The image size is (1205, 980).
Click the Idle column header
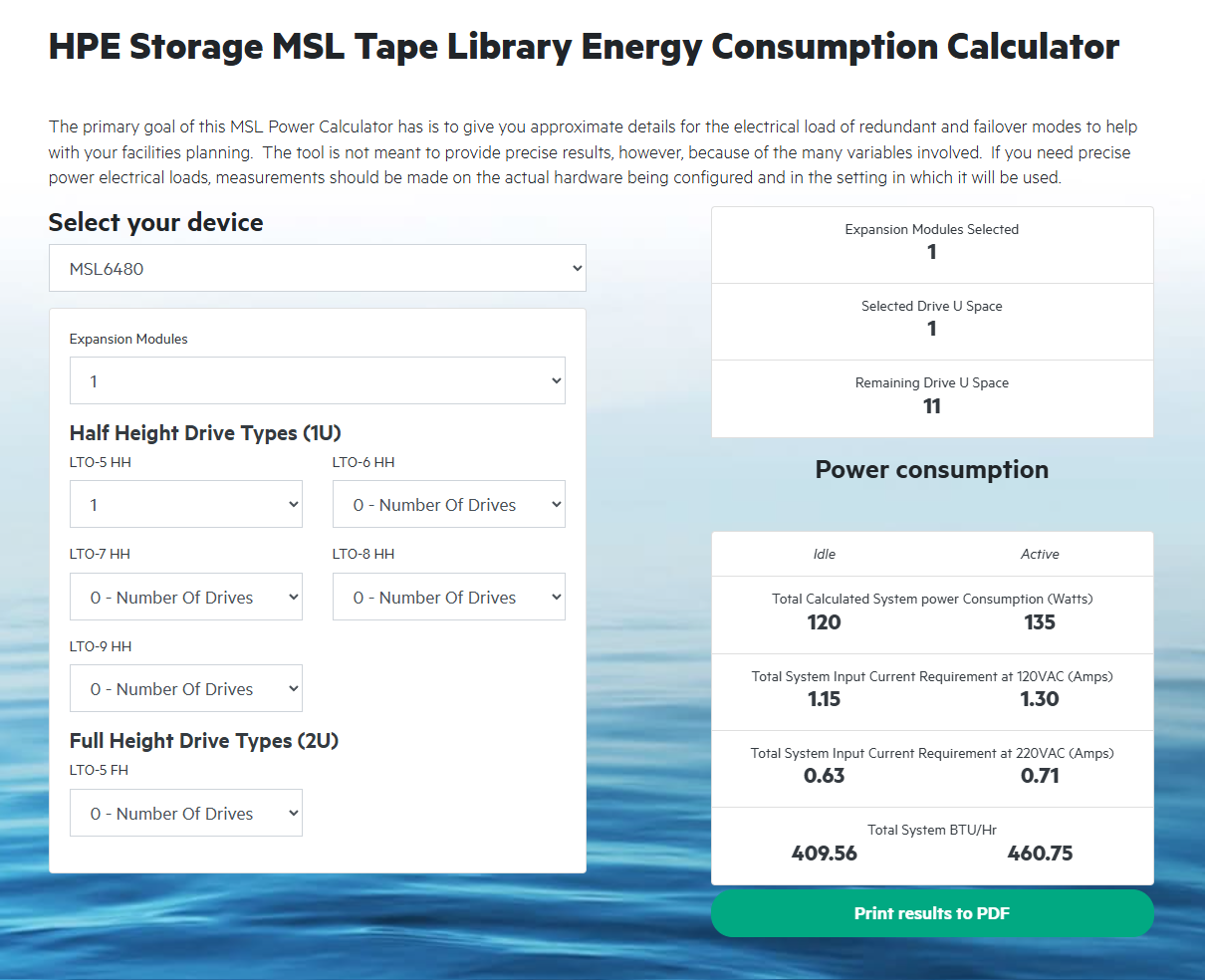pos(824,554)
